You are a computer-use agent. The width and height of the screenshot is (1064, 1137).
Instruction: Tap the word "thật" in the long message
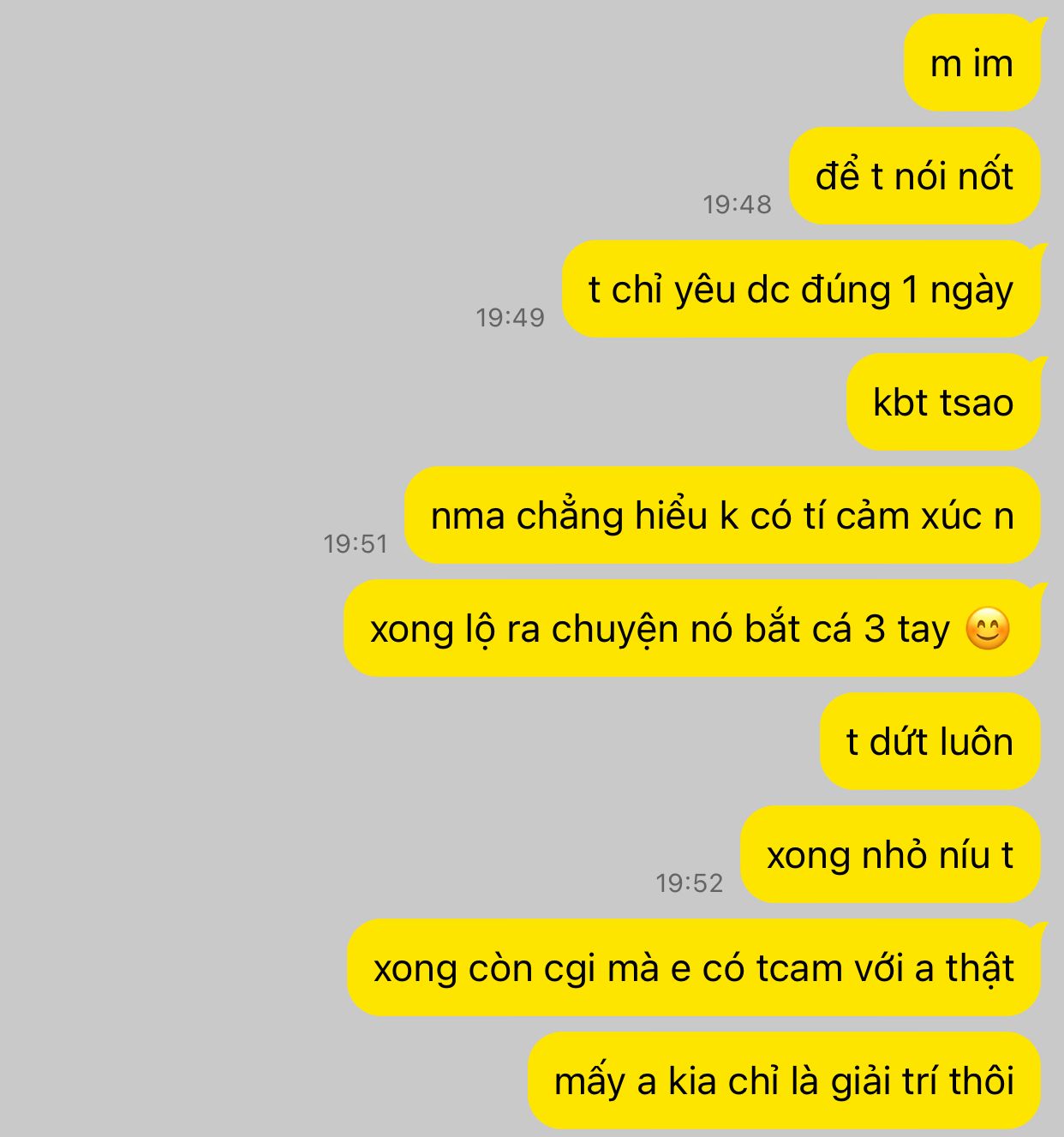click(x=980, y=969)
